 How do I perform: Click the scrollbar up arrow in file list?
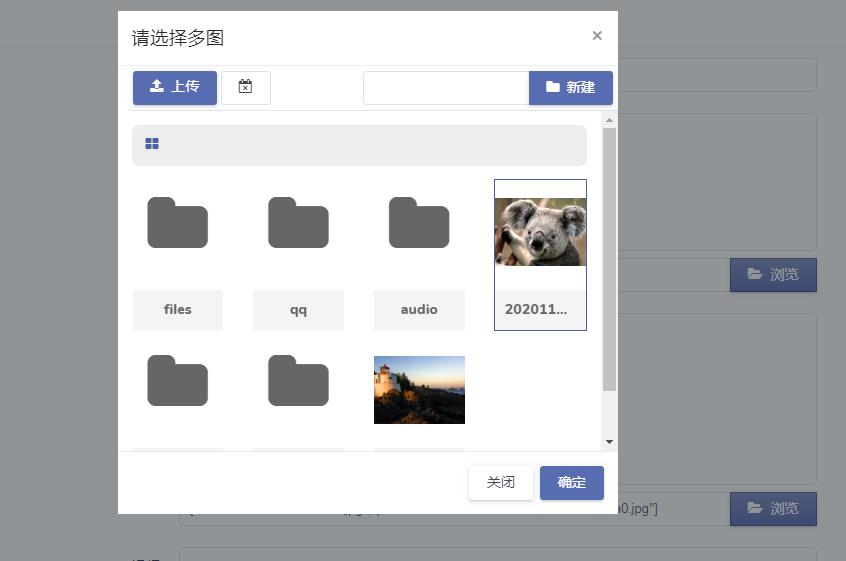[610, 120]
